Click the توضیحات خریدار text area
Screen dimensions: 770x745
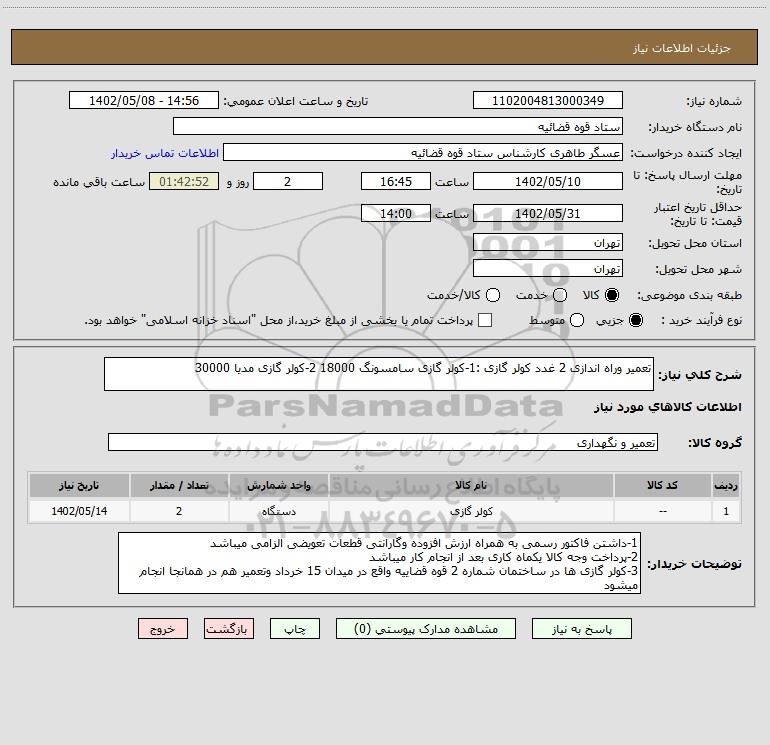(380, 563)
